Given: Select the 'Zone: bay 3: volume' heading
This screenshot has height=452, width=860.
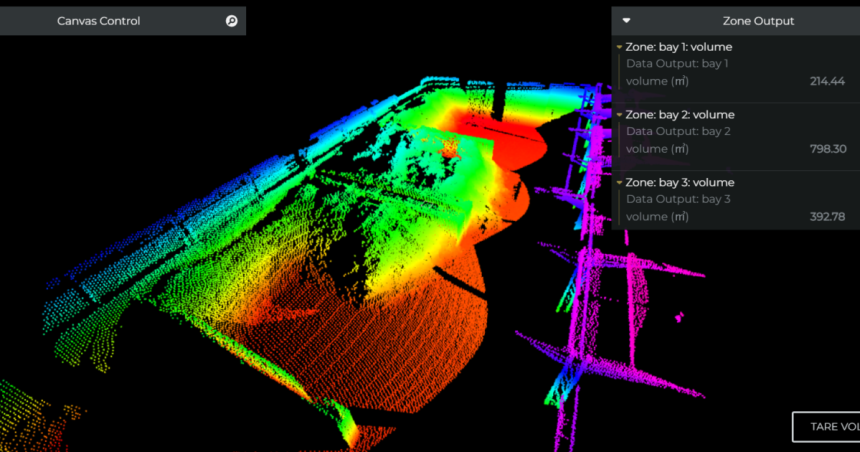Looking at the screenshot, I should click(x=680, y=183).
